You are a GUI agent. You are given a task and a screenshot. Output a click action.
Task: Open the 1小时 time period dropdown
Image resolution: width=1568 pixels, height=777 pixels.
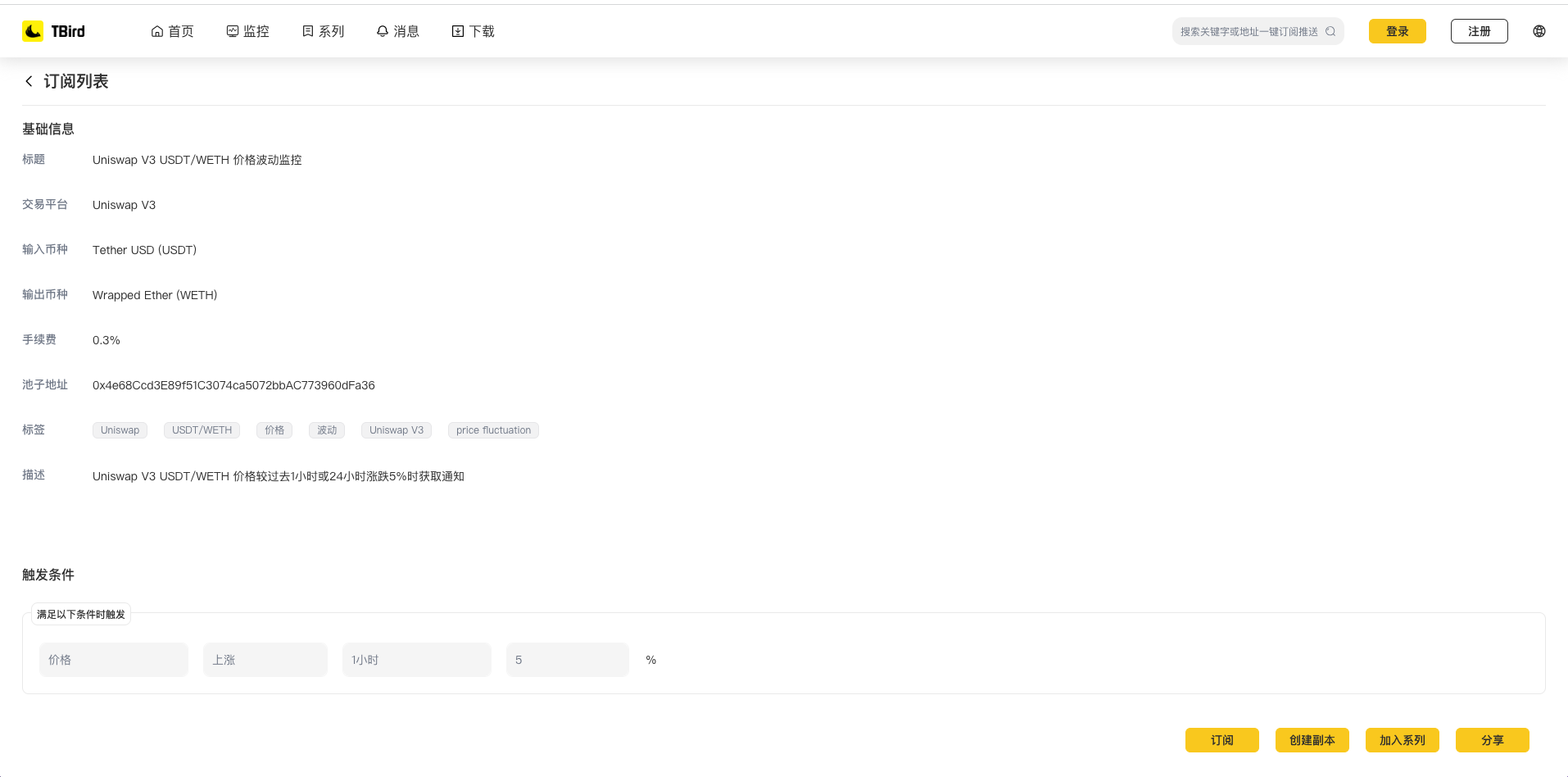tap(417, 660)
